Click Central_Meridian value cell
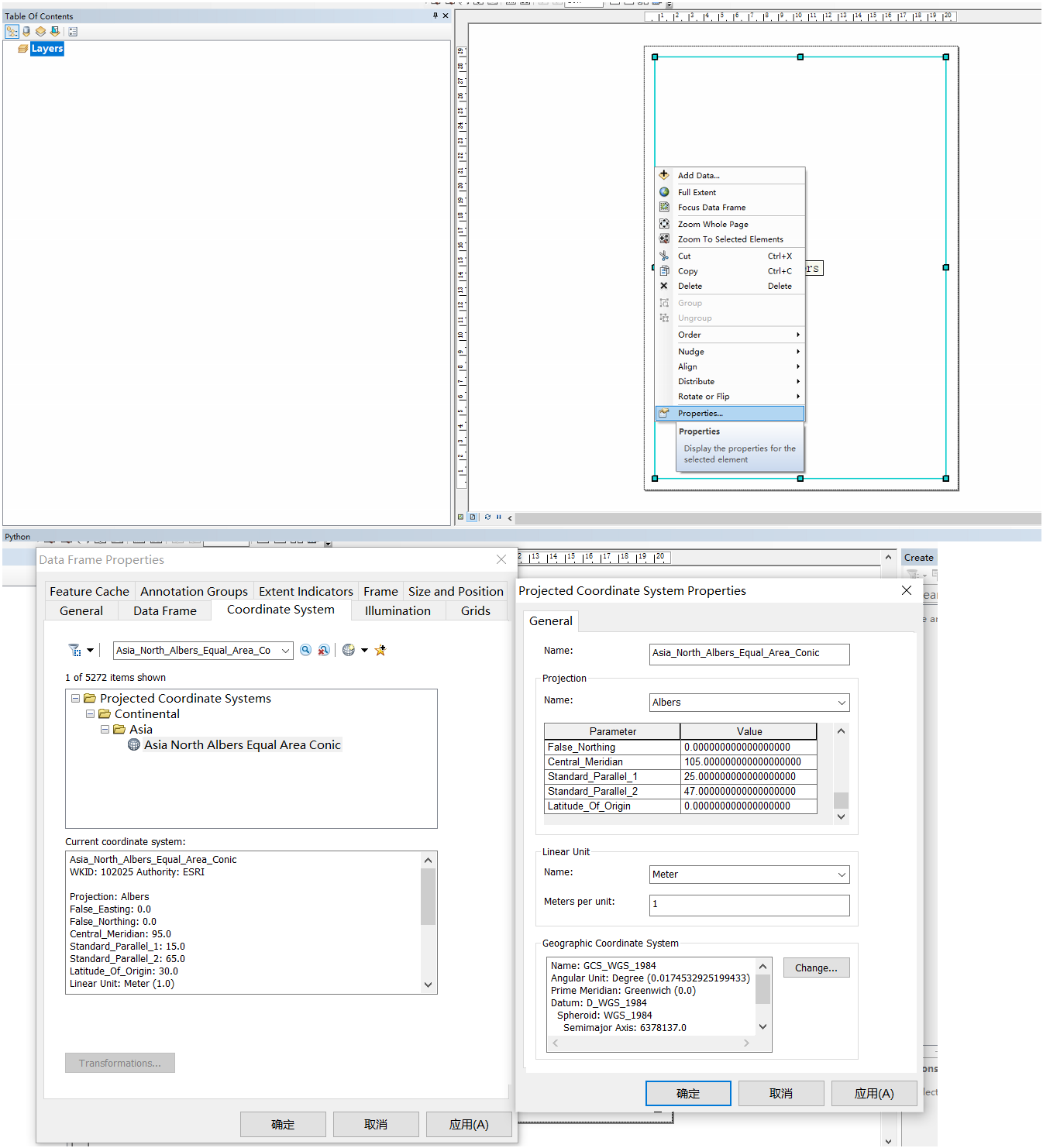This screenshot has width=1043, height=1148. coord(749,762)
